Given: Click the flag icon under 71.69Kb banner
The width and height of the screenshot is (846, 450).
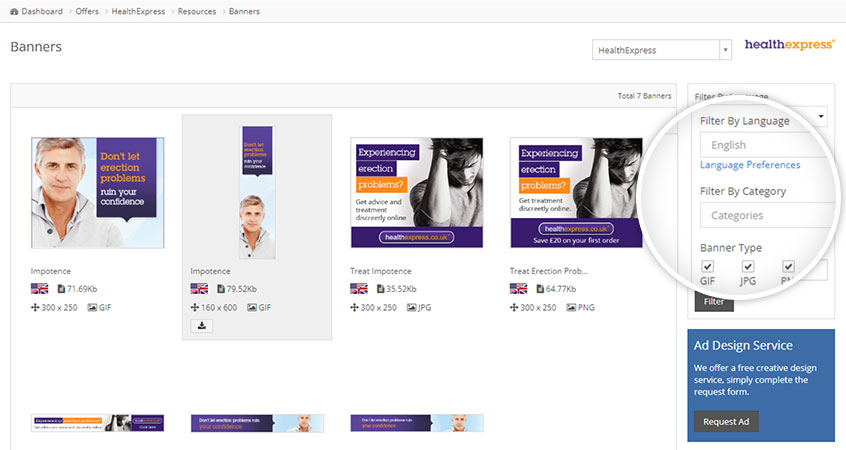Looking at the screenshot, I should coord(39,289).
